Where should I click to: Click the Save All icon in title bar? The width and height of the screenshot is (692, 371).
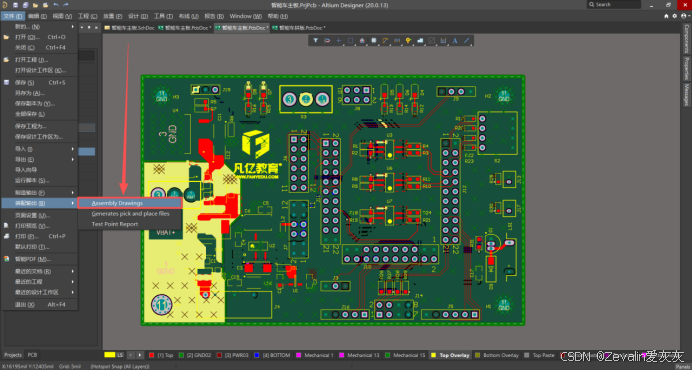coord(26,5)
